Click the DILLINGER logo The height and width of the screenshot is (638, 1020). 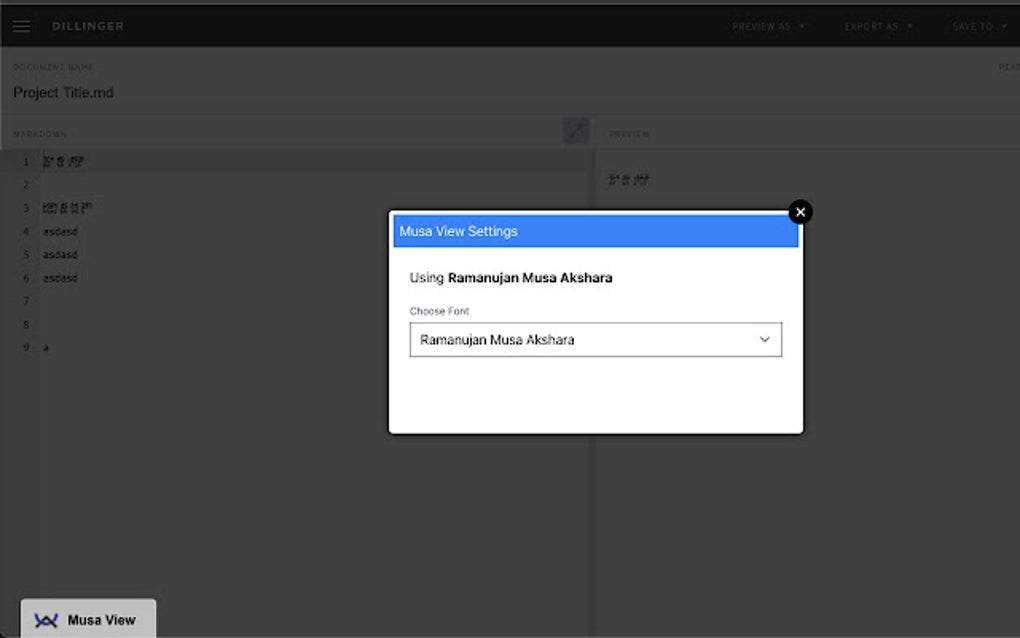87,26
